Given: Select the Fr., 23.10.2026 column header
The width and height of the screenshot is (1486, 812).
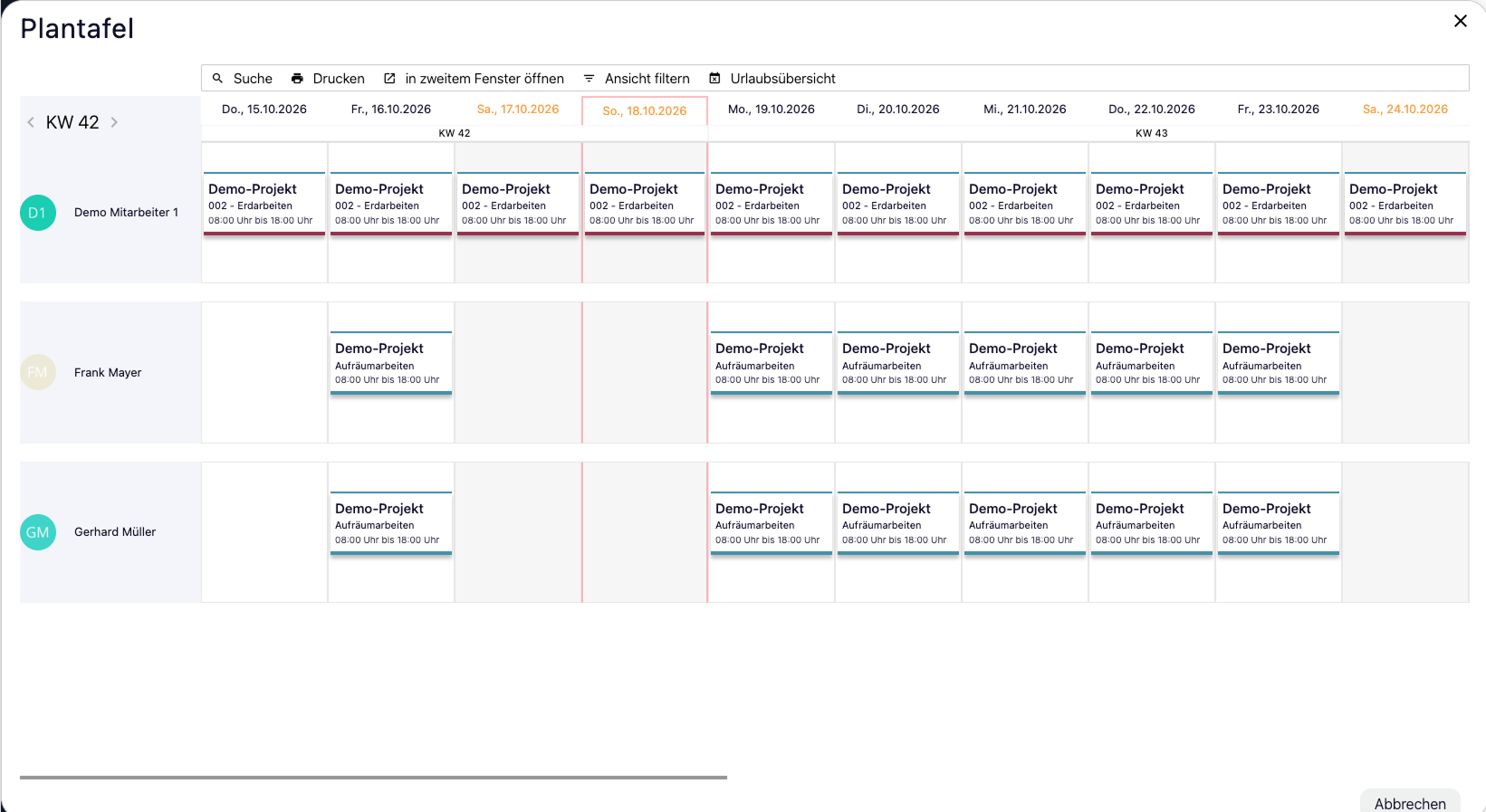Looking at the screenshot, I should (1279, 110).
